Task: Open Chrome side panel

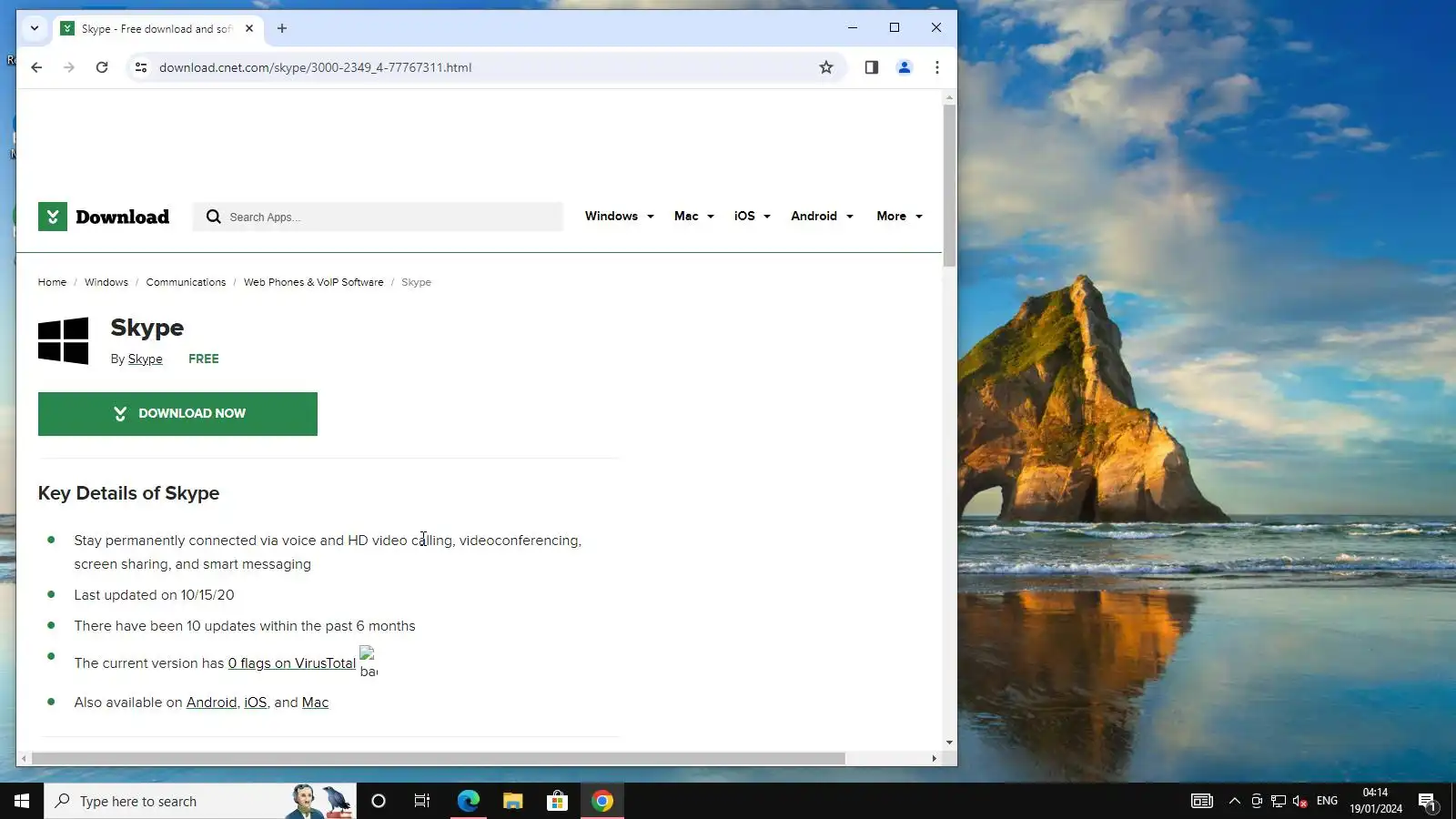Action: coord(872,67)
